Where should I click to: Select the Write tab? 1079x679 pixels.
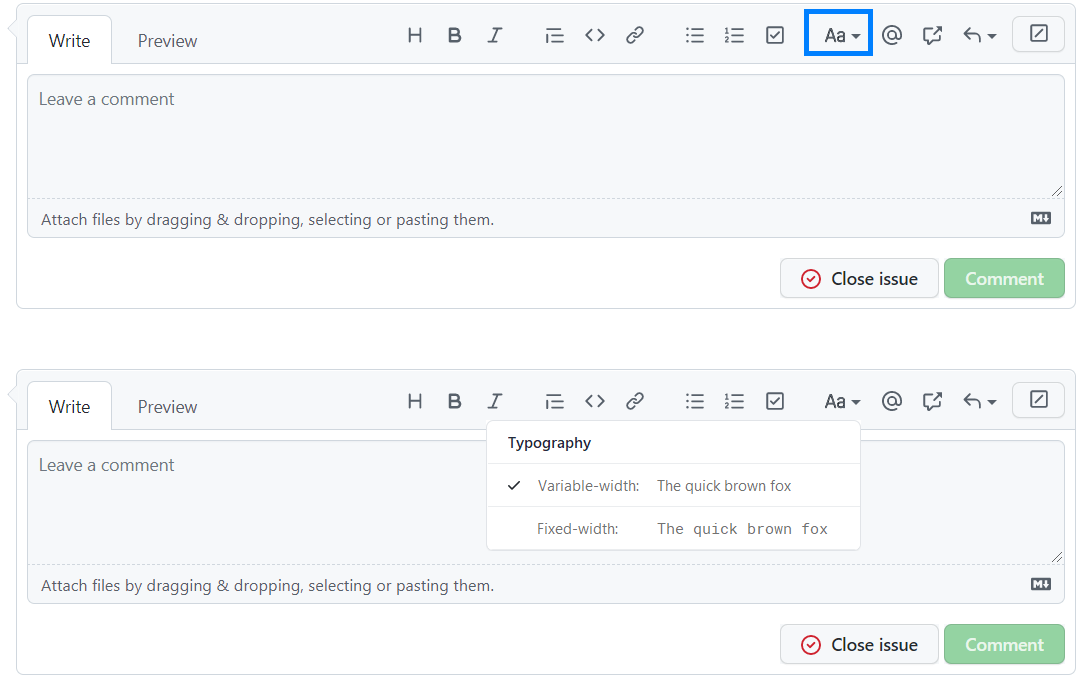tap(69, 41)
